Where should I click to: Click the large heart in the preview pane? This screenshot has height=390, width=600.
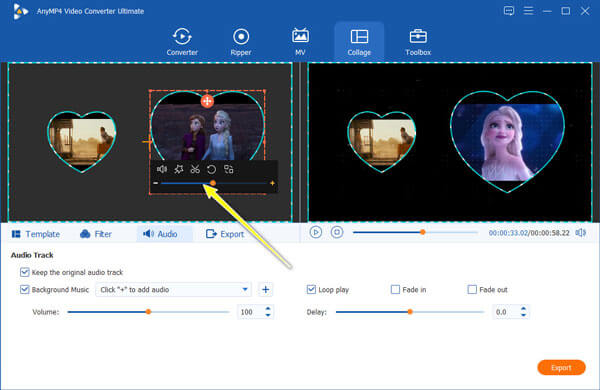507,142
